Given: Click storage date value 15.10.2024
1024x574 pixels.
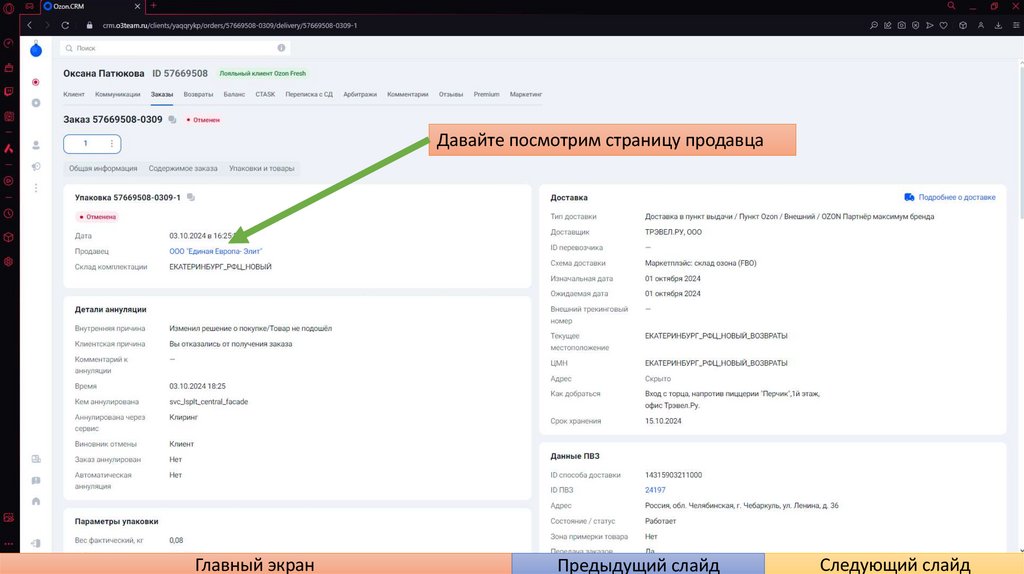Looking at the screenshot, I should point(663,421).
